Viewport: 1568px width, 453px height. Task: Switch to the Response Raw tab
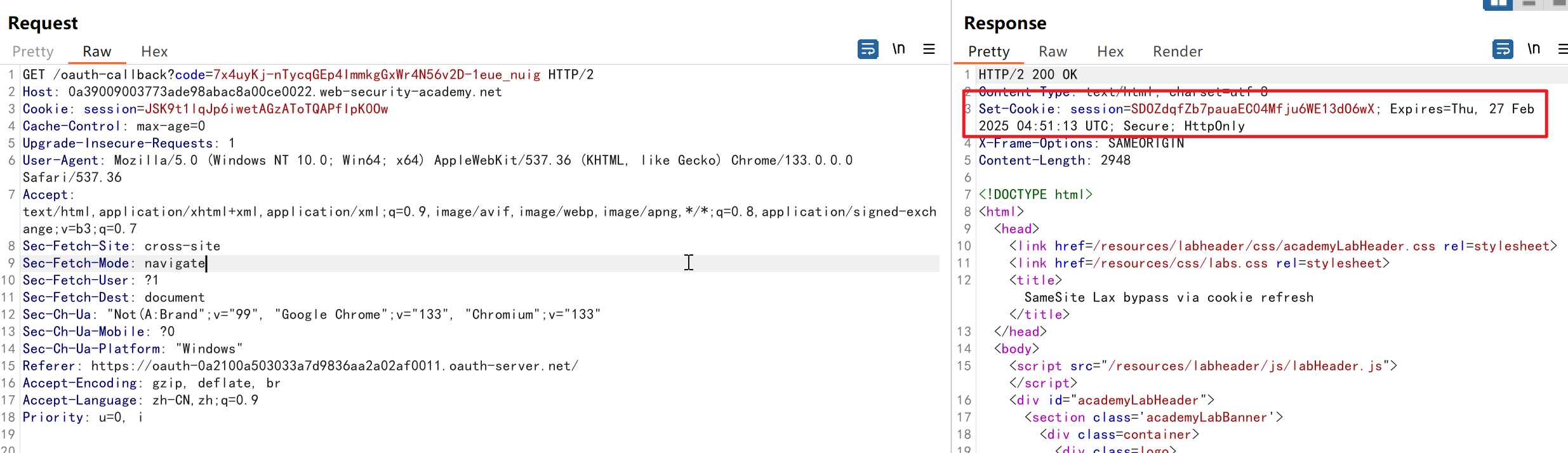click(x=1053, y=51)
